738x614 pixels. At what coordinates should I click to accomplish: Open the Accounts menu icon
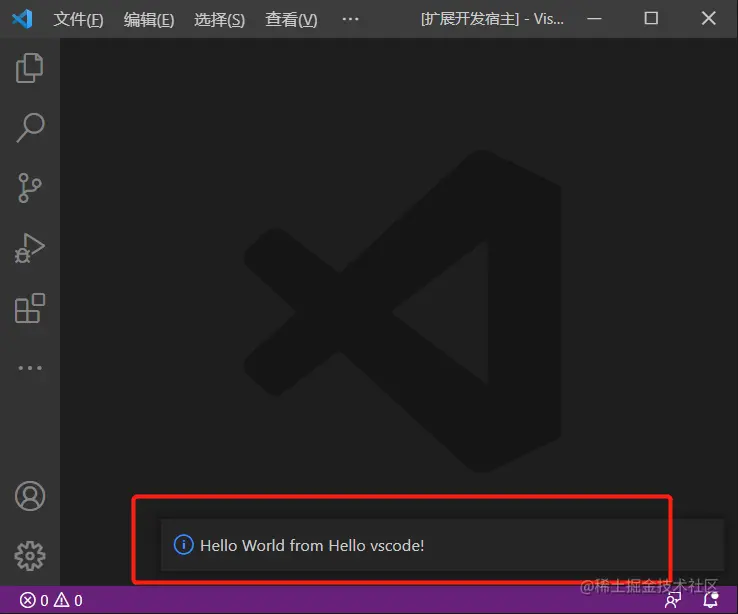(x=30, y=496)
